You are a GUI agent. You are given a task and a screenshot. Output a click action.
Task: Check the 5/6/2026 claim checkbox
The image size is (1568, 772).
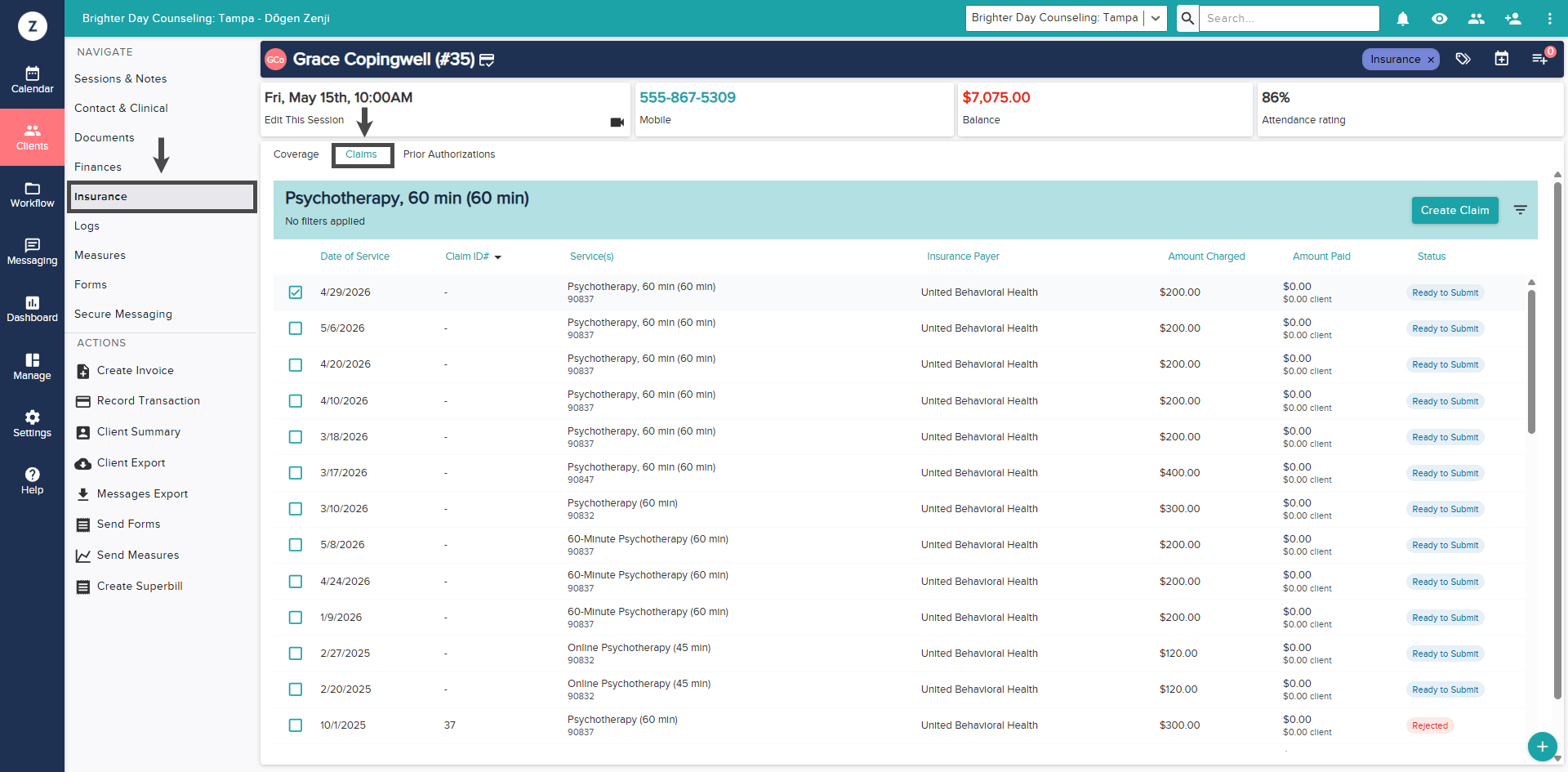[296, 328]
